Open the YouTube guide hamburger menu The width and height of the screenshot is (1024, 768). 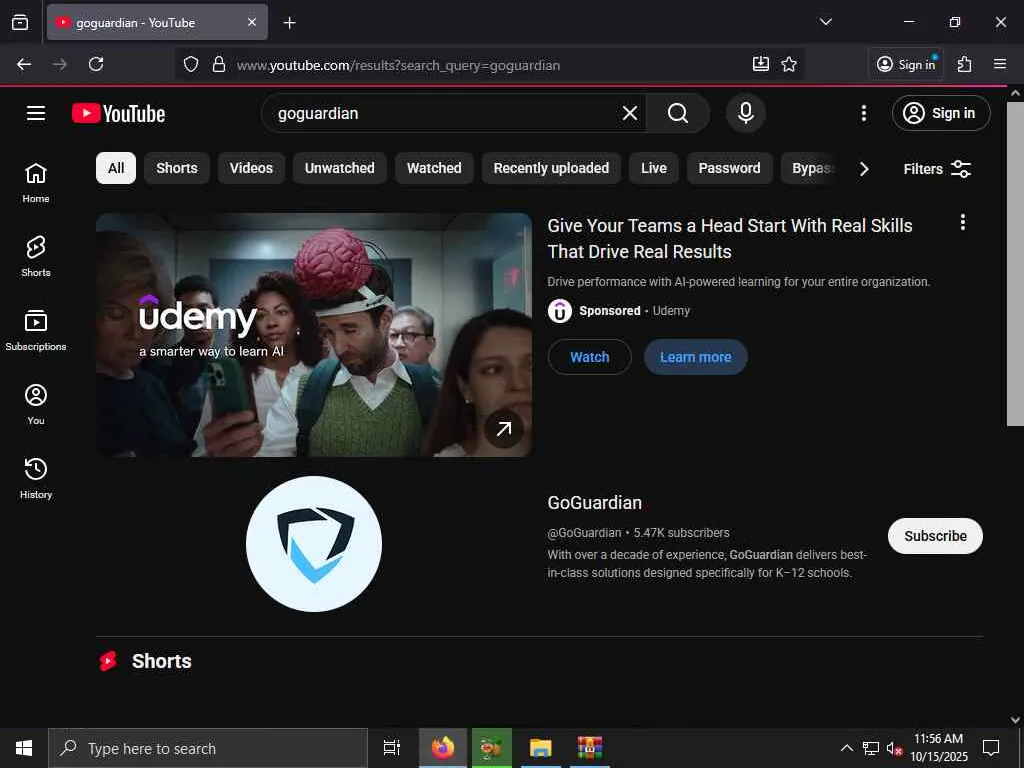(x=36, y=114)
